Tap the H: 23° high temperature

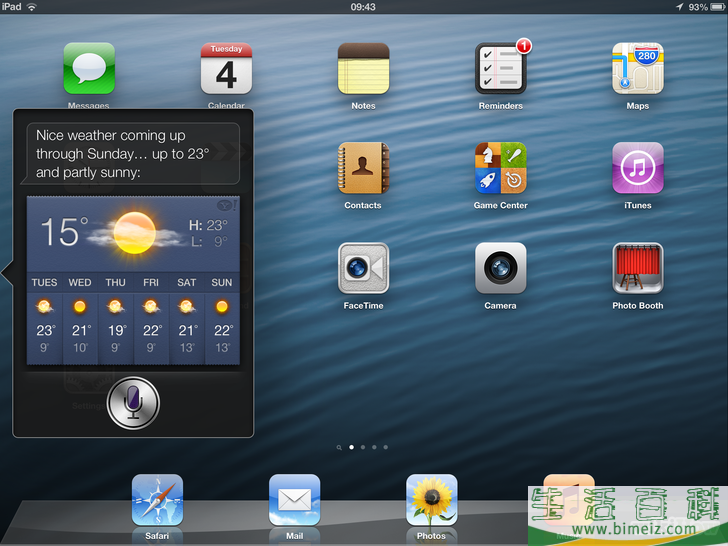pos(208,225)
